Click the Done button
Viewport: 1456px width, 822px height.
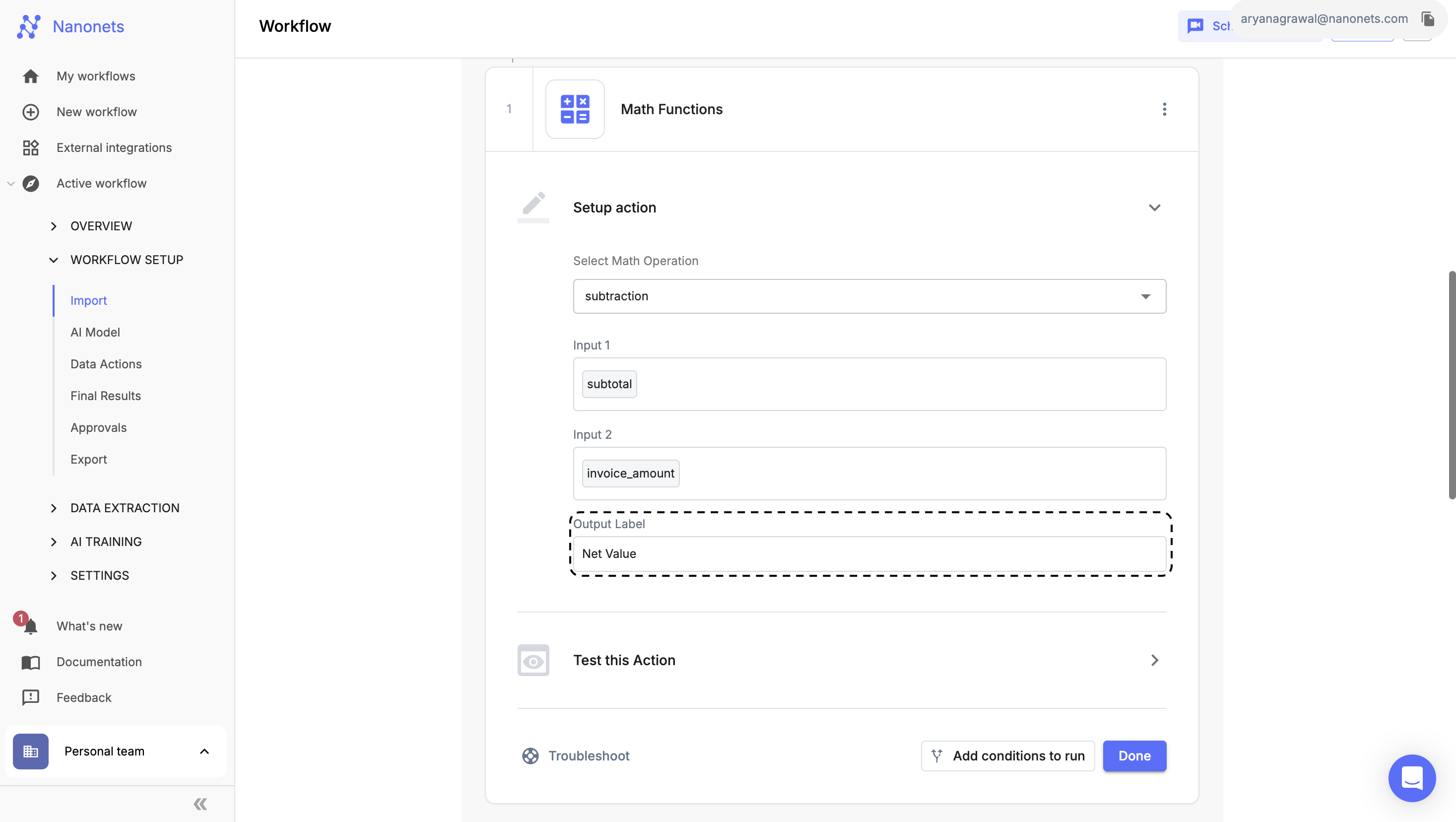[x=1134, y=755]
